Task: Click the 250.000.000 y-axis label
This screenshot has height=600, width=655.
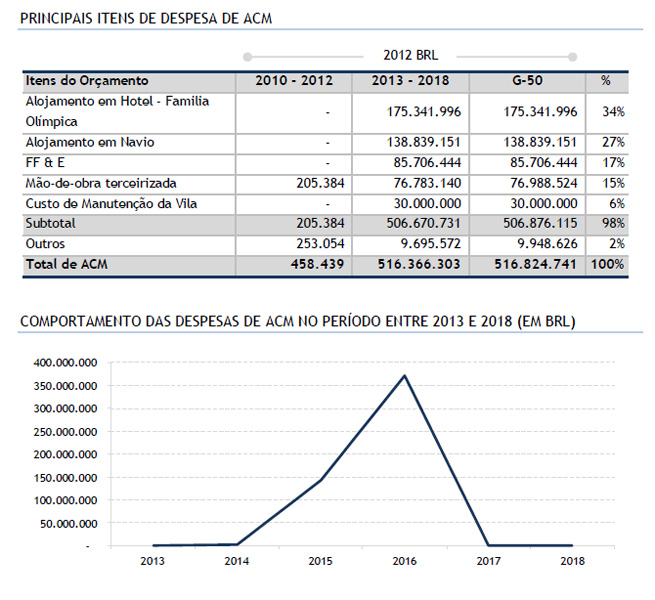Action: pos(66,432)
